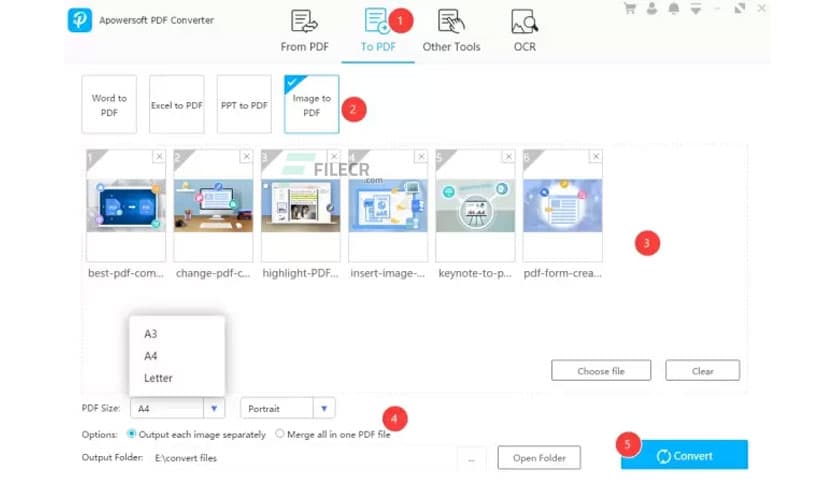The image size is (836, 484).
Task: Select the highlight-PDF... thumbnail
Action: pyautogui.click(x=301, y=206)
